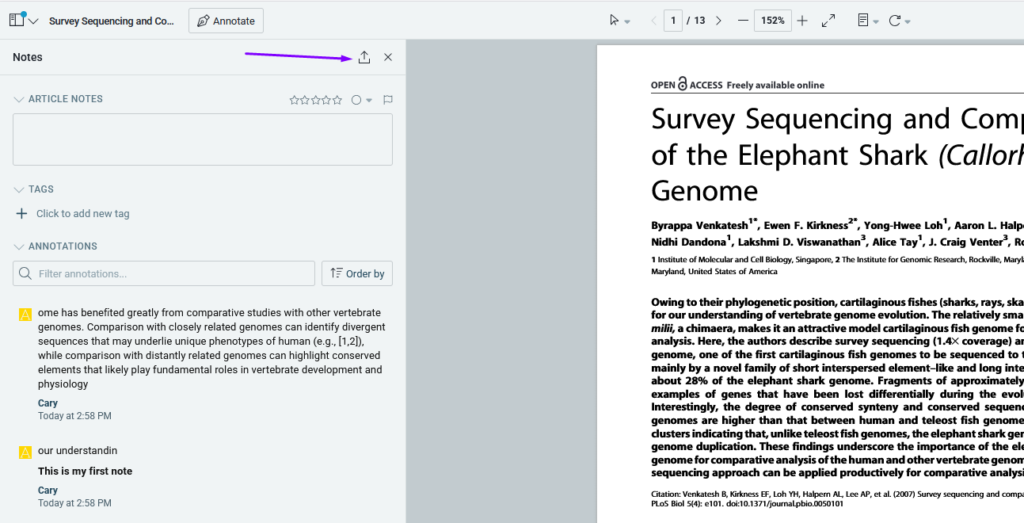Close the Notes panel
This screenshot has height=523, width=1024.
(x=388, y=57)
